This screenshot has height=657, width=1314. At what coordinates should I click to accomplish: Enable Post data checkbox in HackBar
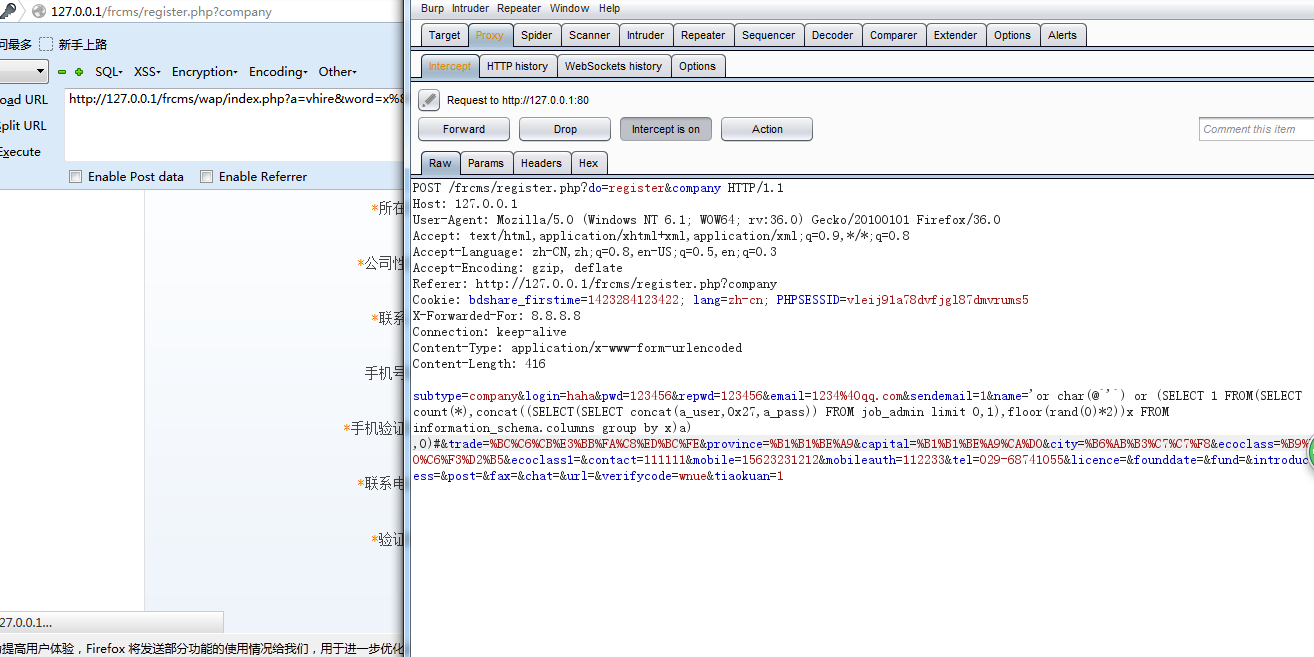pos(76,177)
